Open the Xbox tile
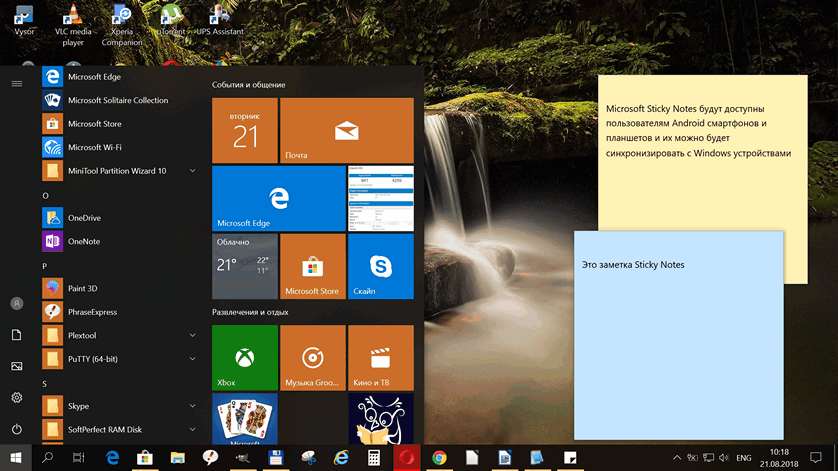The width and height of the screenshot is (838, 471). click(245, 358)
